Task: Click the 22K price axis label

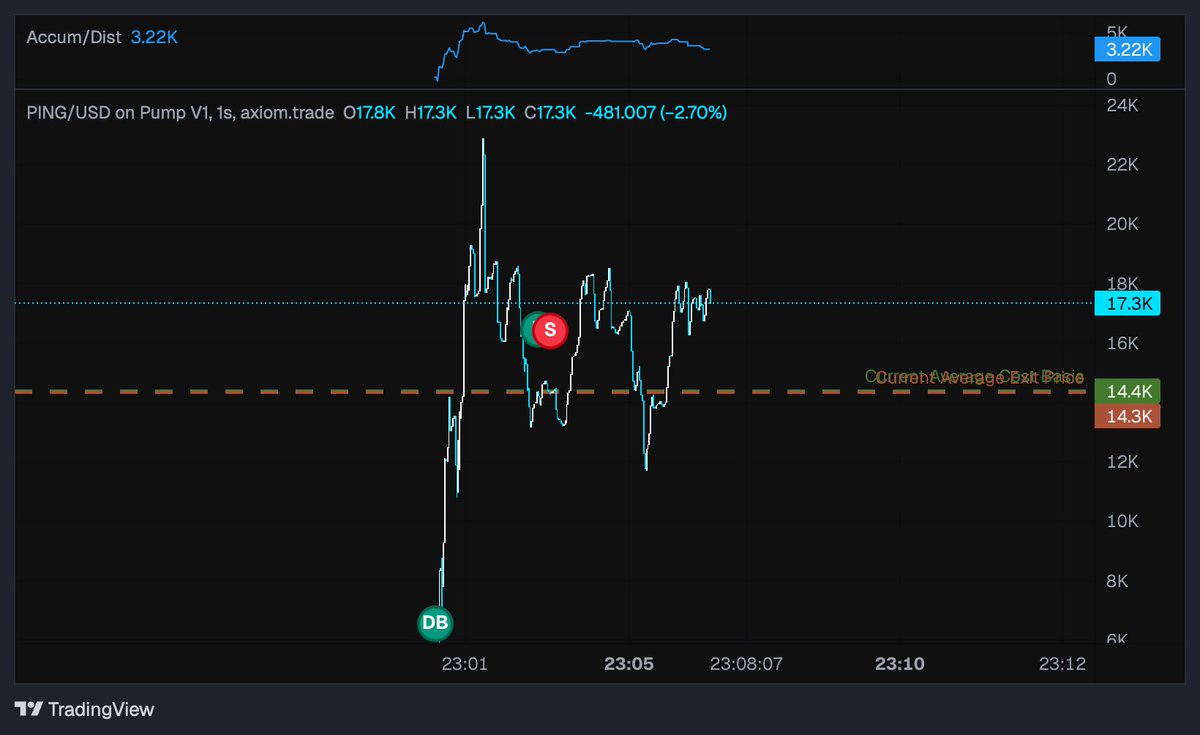Action: (x=1123, y=165)
